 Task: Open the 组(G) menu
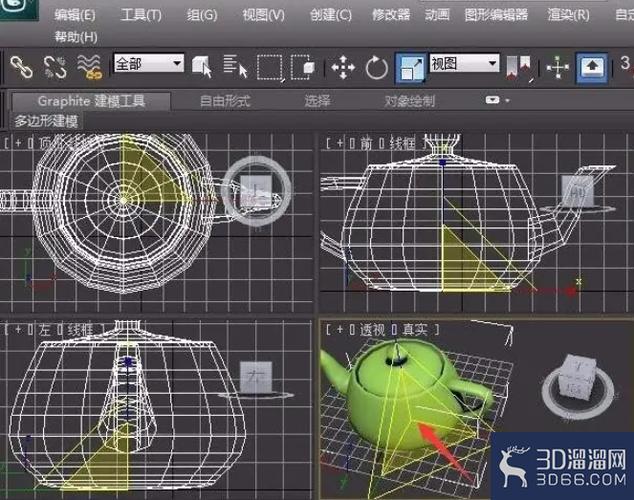pyautogui.click(x=202, y=15)
